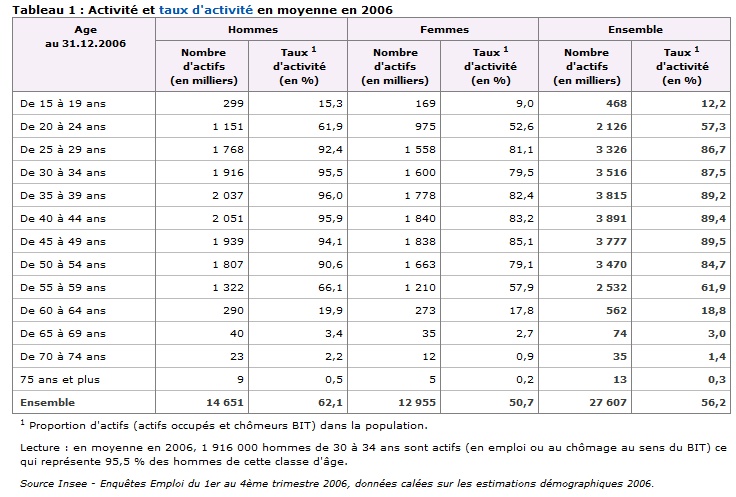Click the value 562 for ages 60-64

(x=616, y=311)
